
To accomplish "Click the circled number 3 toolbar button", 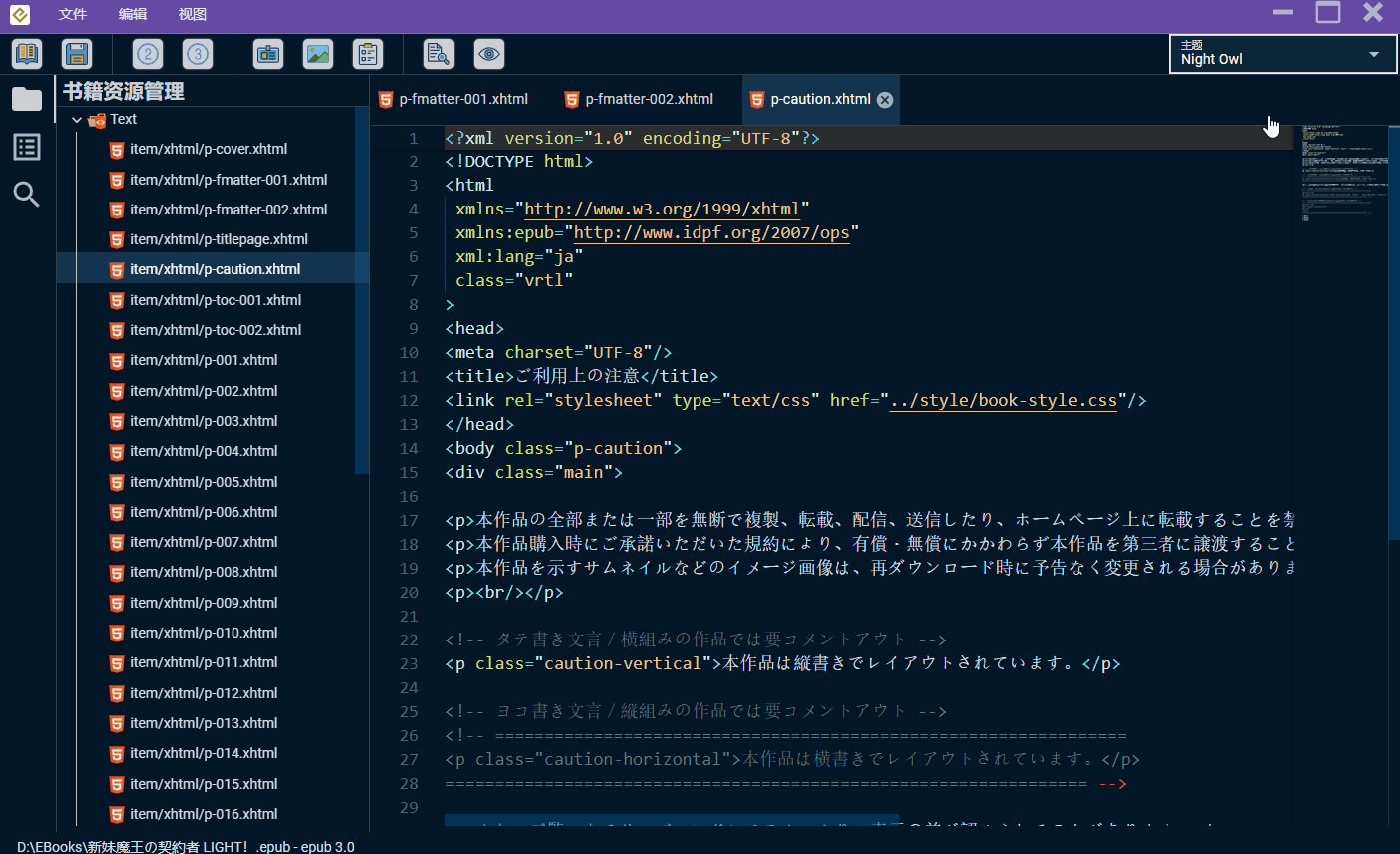I will click(x=198, y=54).
